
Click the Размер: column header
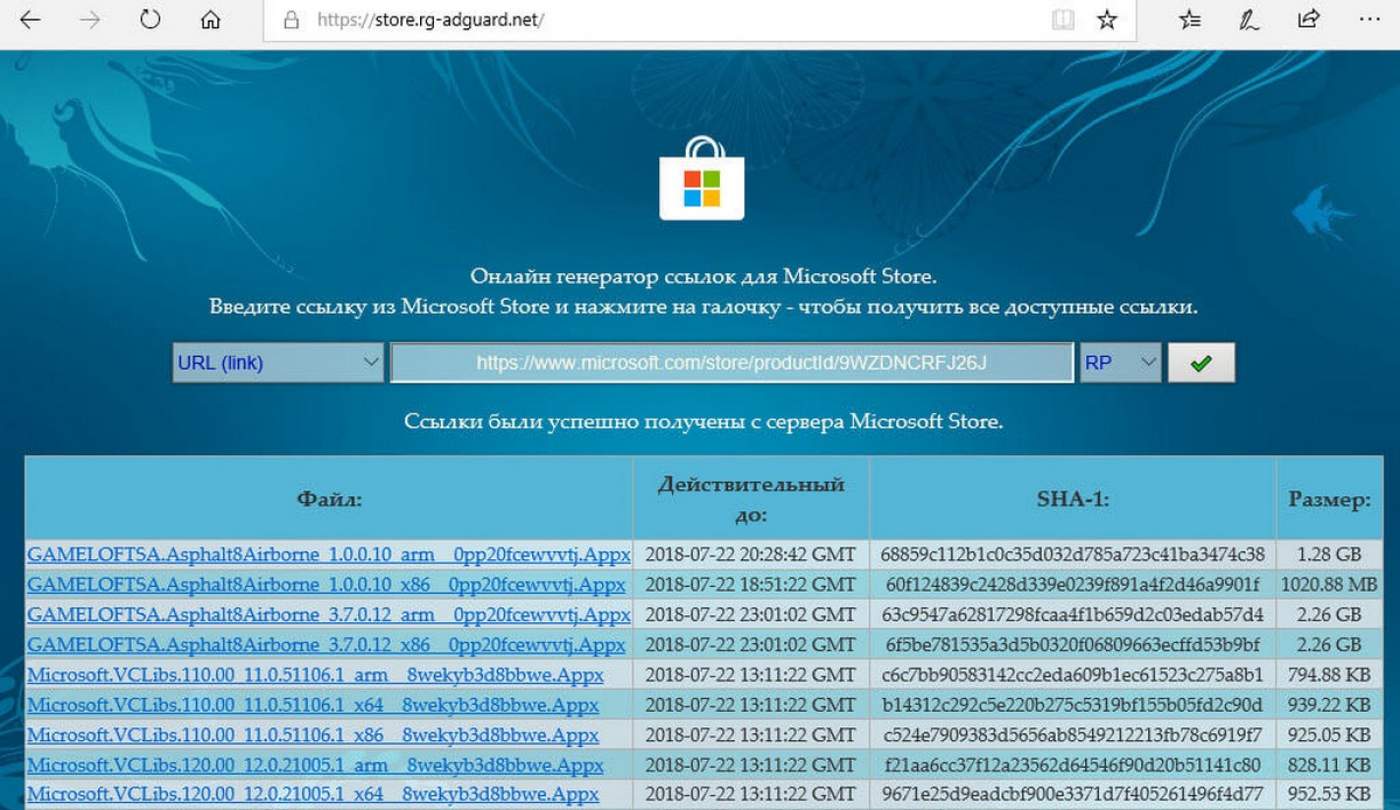click(1329, 499)
